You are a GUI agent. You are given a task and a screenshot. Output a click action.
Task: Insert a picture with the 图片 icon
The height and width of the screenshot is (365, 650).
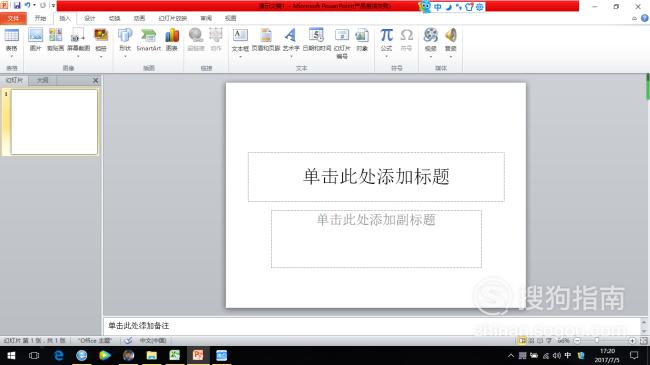(36, 40)
